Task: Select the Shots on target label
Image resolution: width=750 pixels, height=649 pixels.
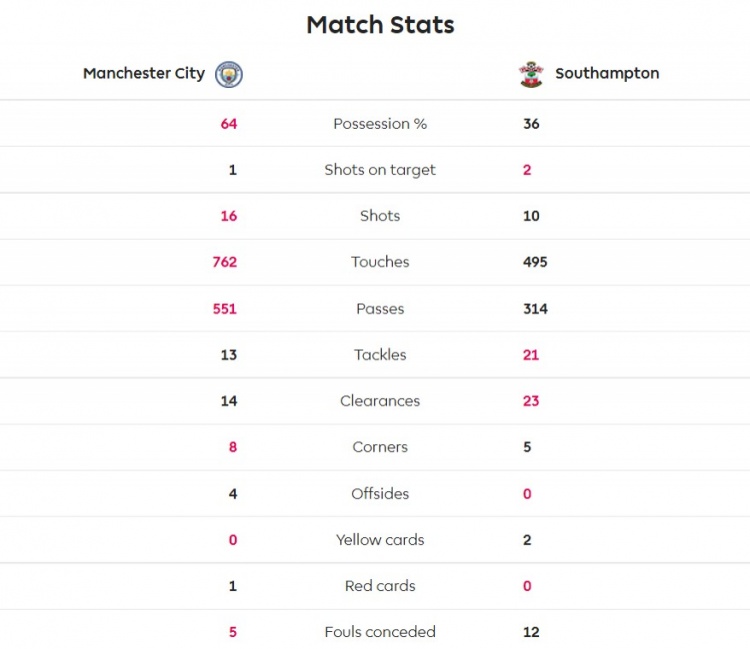Action: [380, 170]
